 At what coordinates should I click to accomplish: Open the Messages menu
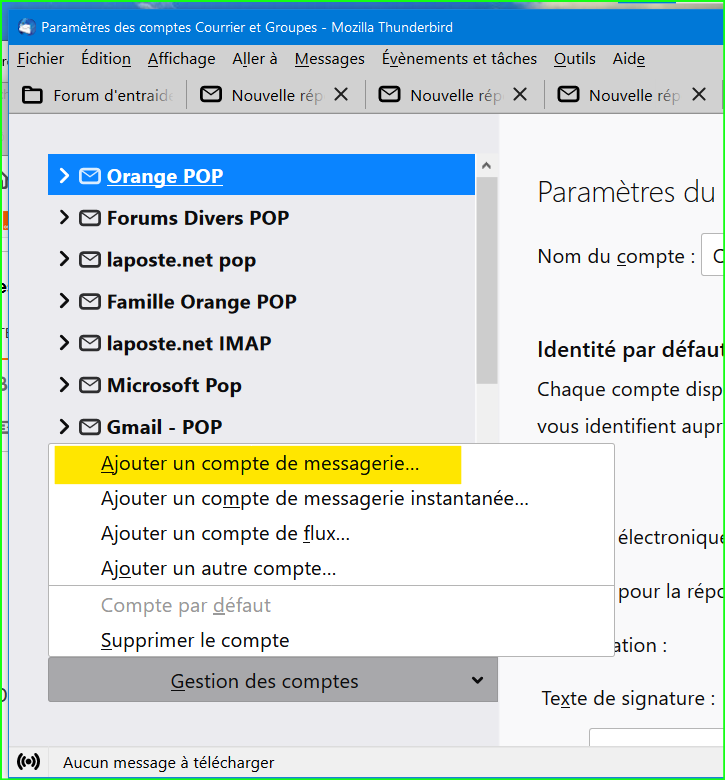329,59
